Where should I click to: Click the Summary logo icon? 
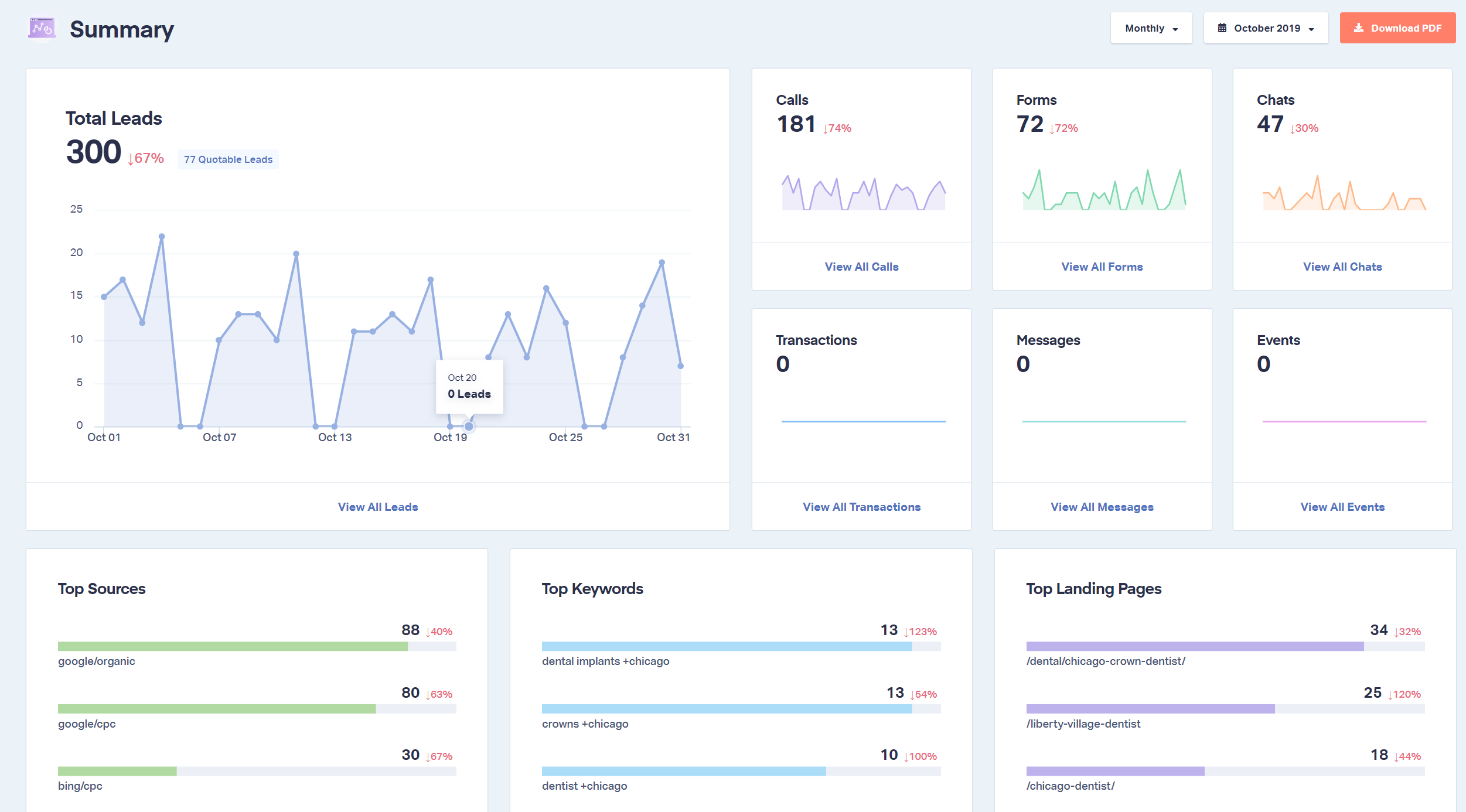[x=42, y=28]
